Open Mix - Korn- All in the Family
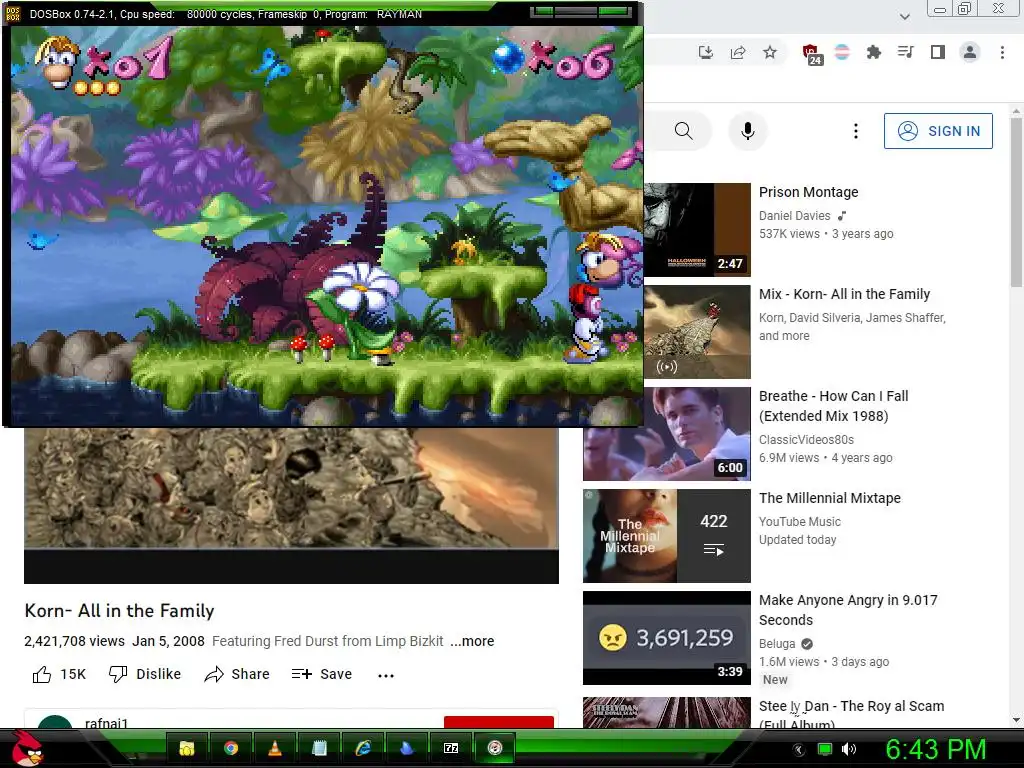 pyautogui.click(x=844, y=294)
